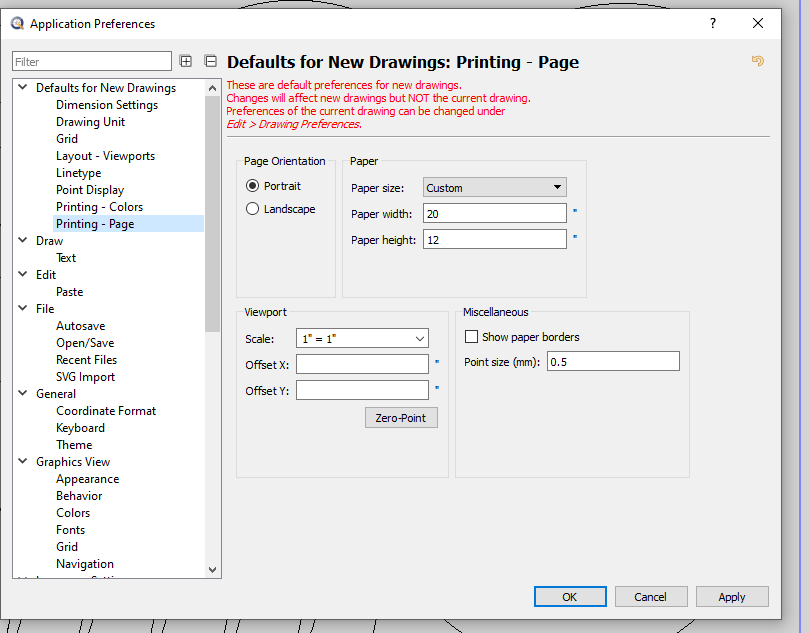Click blue marker beside Offset Y field
This screenshot has height=633, width=809.
click(x=437, y=388)
